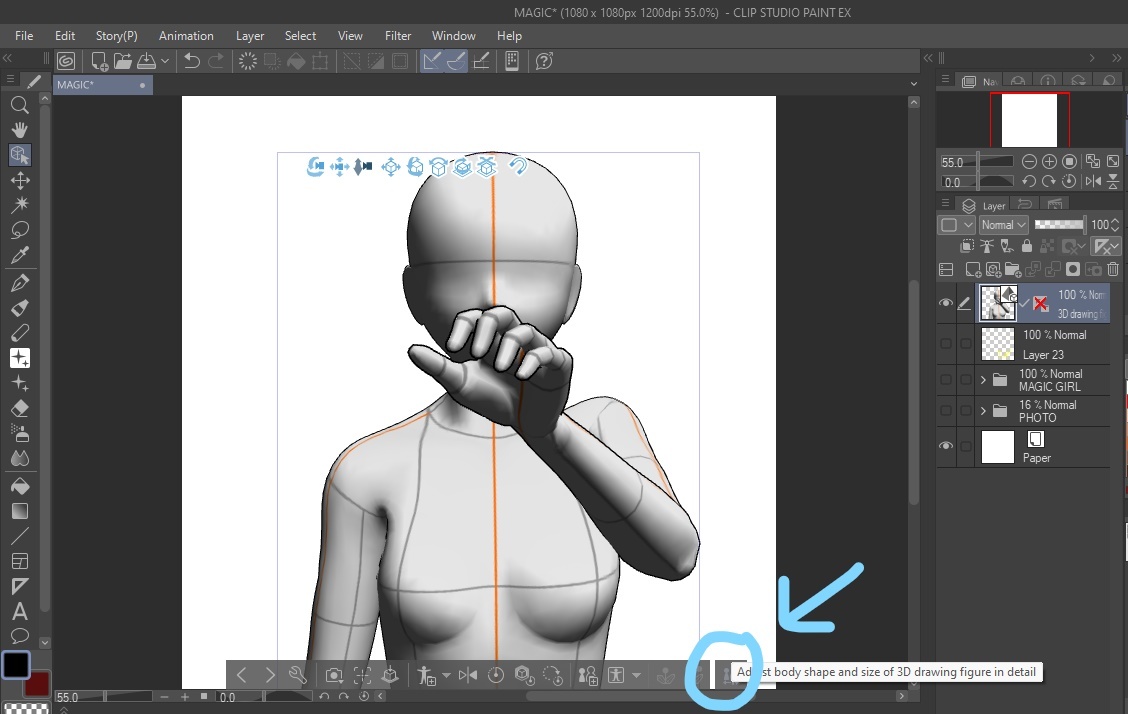Click the Undo arrow in command bar
The height and width of the screenshot is (714, 1128).
coord(192,62)
